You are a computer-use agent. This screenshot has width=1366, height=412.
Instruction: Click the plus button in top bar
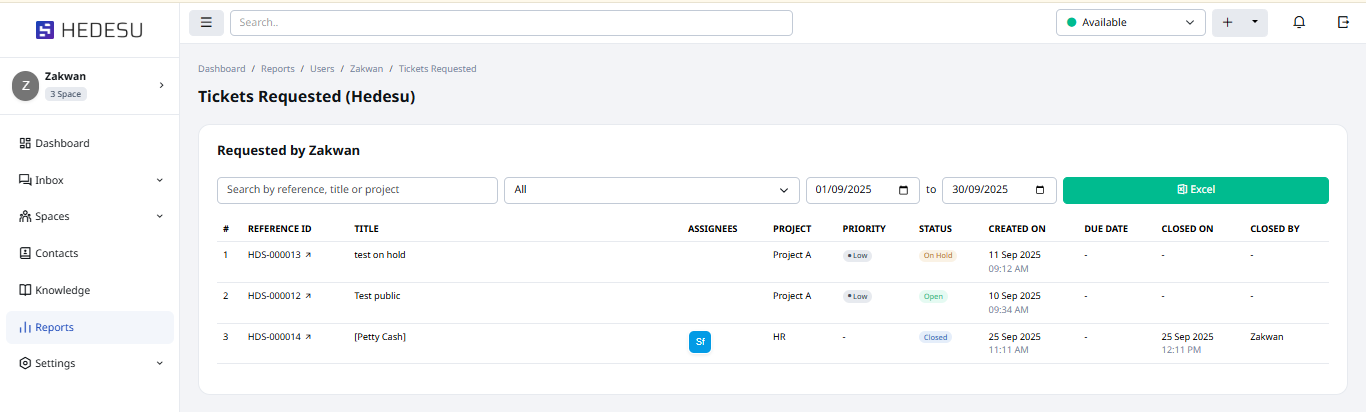pos(1227,22)
